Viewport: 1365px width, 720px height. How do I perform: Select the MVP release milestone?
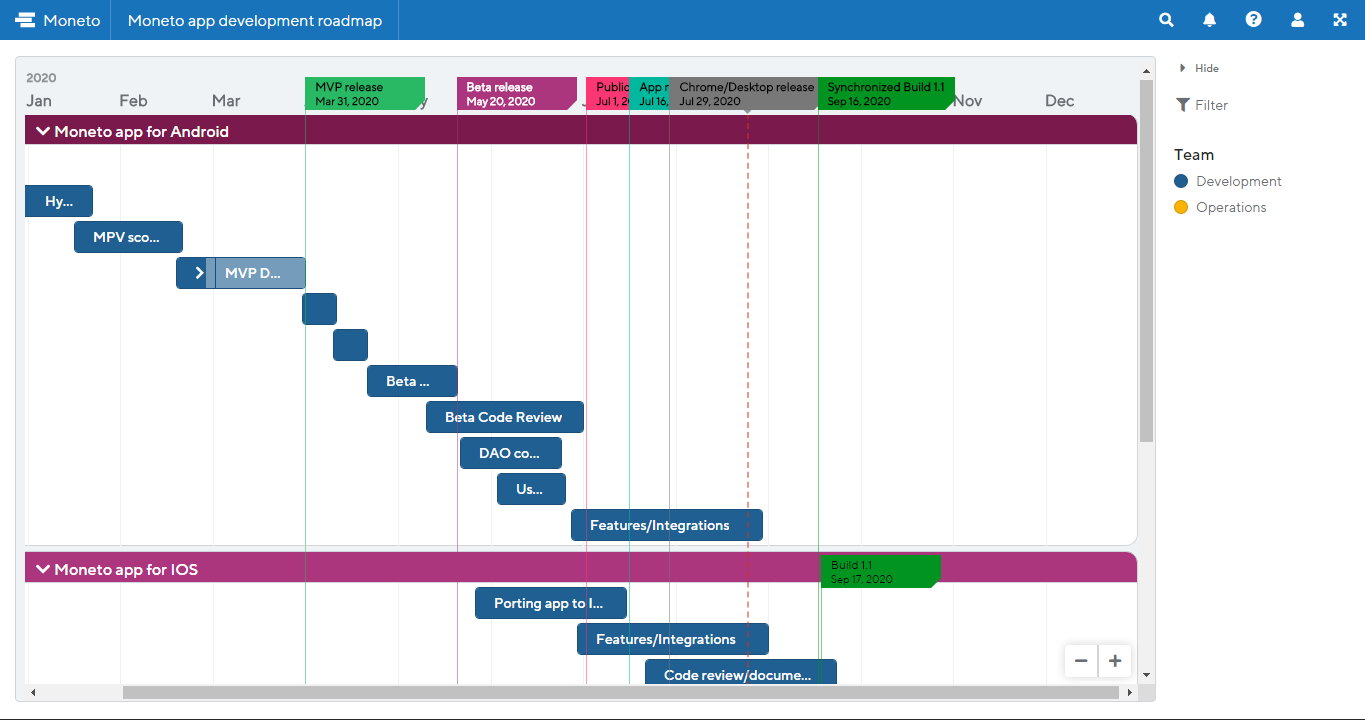click(365, 94)
